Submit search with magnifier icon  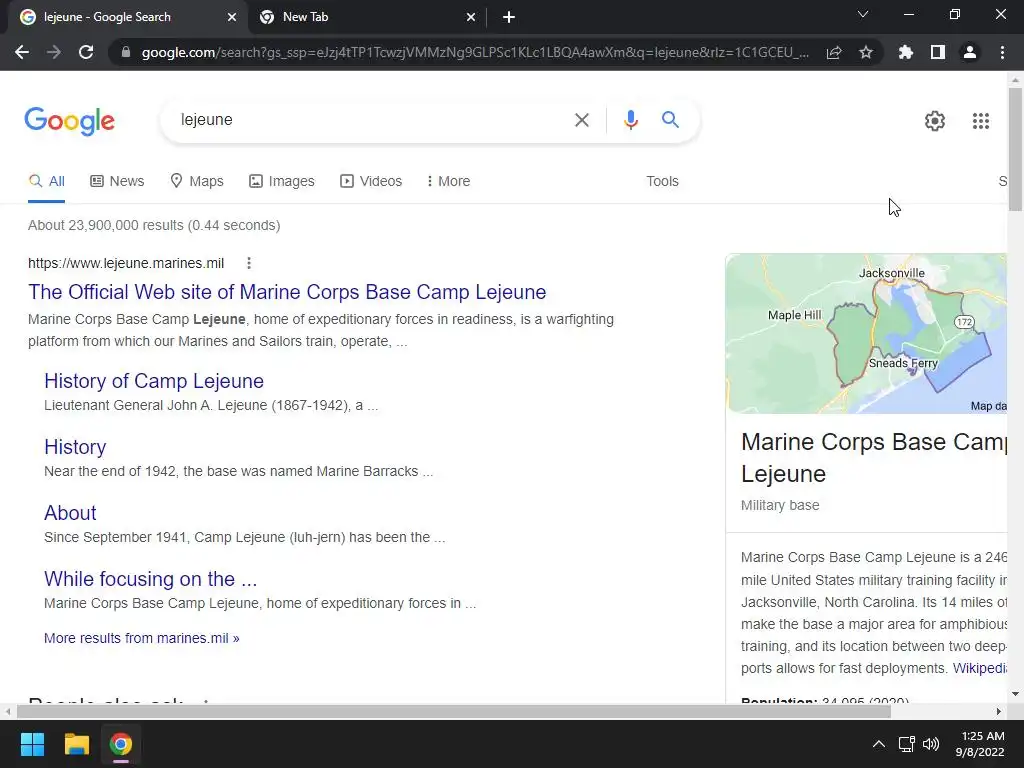(670, 120)
